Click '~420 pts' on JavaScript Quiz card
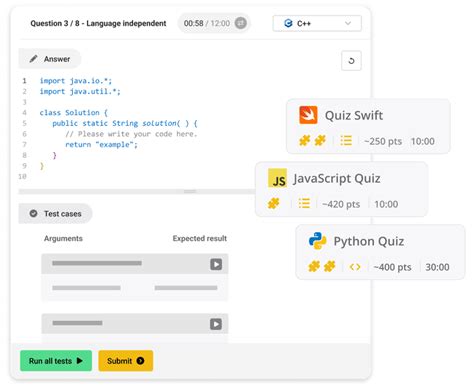 (341, 204)
